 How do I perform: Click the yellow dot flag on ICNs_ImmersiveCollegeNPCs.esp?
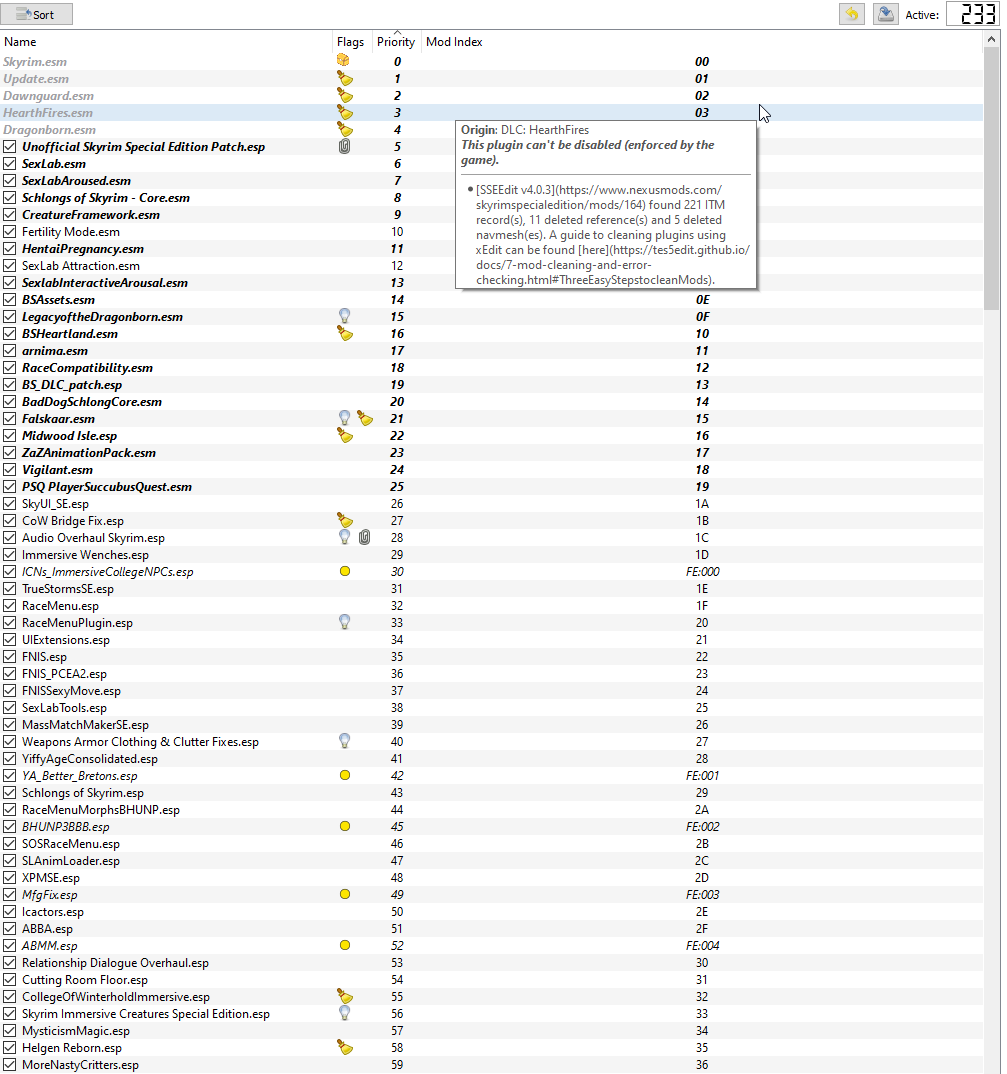pos(345,571)
